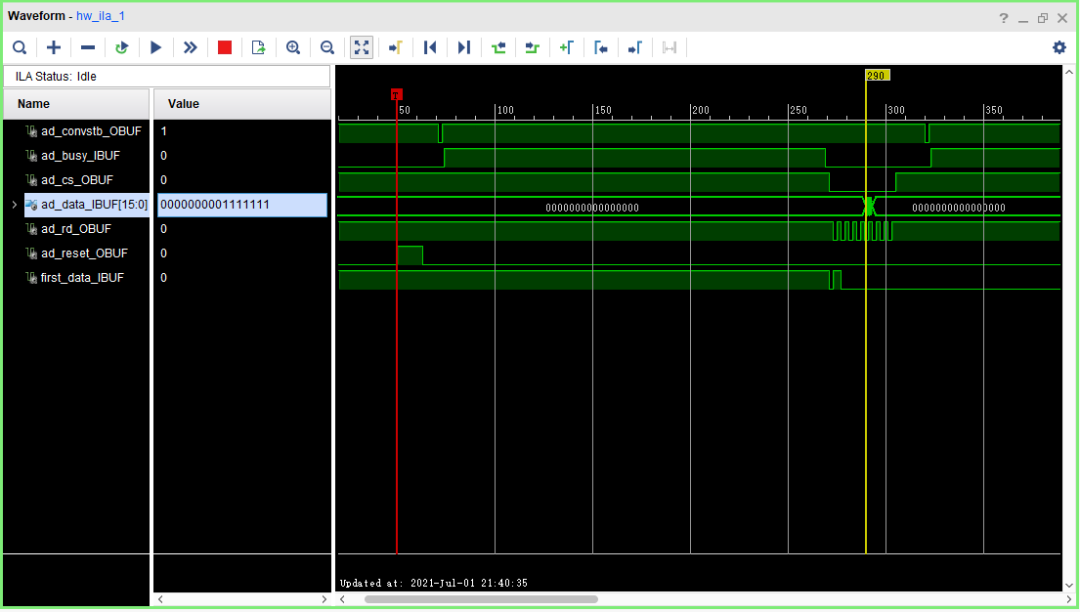Click the value 1 of ad_convstb_OBUF
Image resolution: width=1080 pixels, height=612 pixels.
164,131
